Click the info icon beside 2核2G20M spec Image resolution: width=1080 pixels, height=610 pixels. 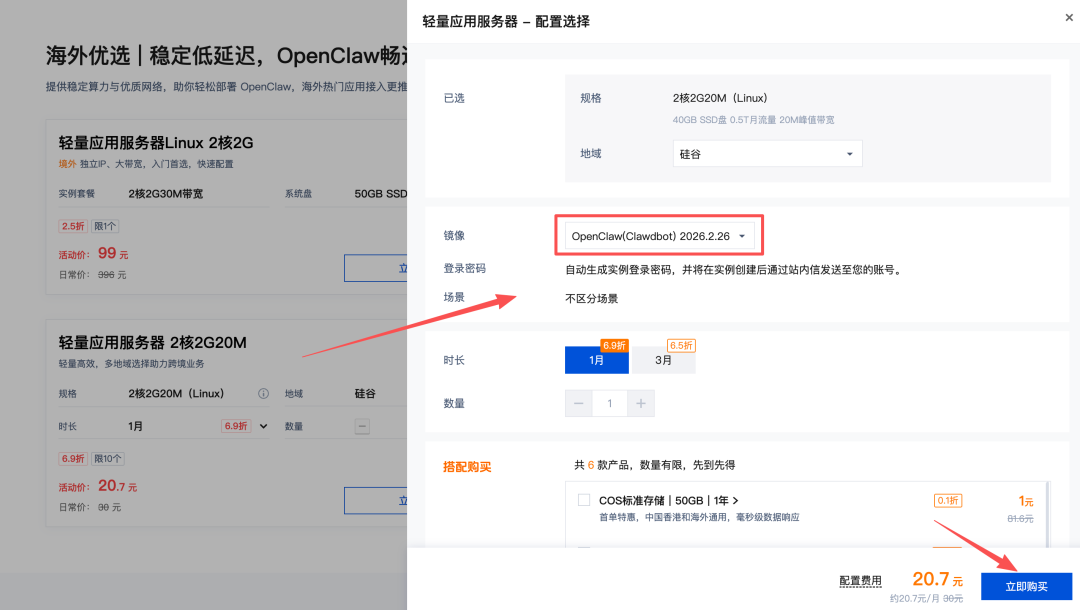[x=264, y=393]
